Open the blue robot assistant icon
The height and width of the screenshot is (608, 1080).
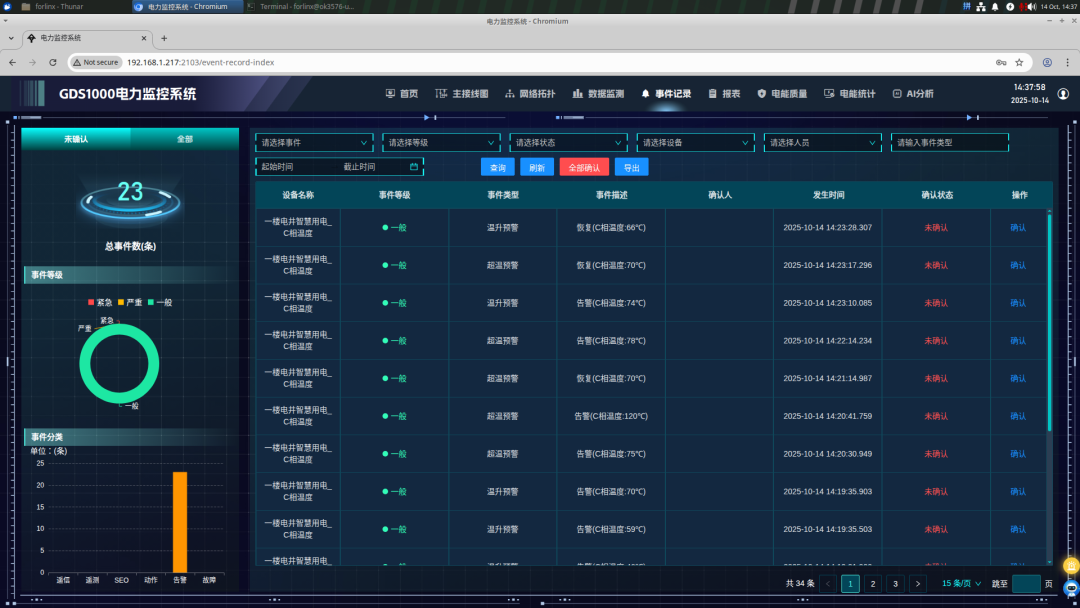(x=1070, y=588)
